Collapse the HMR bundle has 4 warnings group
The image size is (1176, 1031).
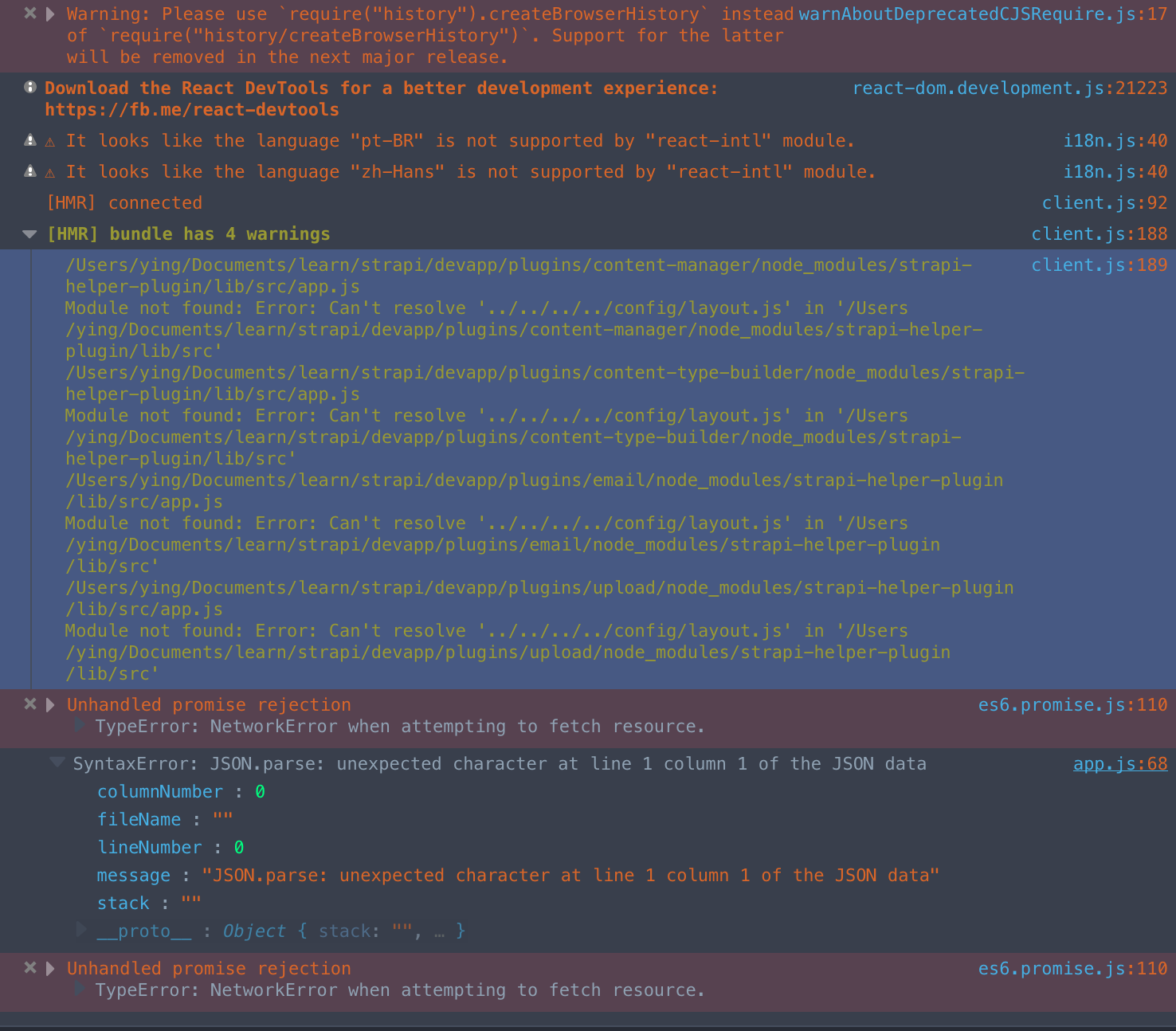pos(30,234)
